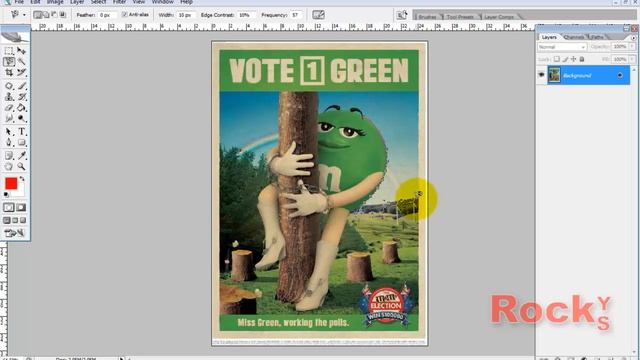Select the Move tool
640x360 pixels.
(22, 51)
